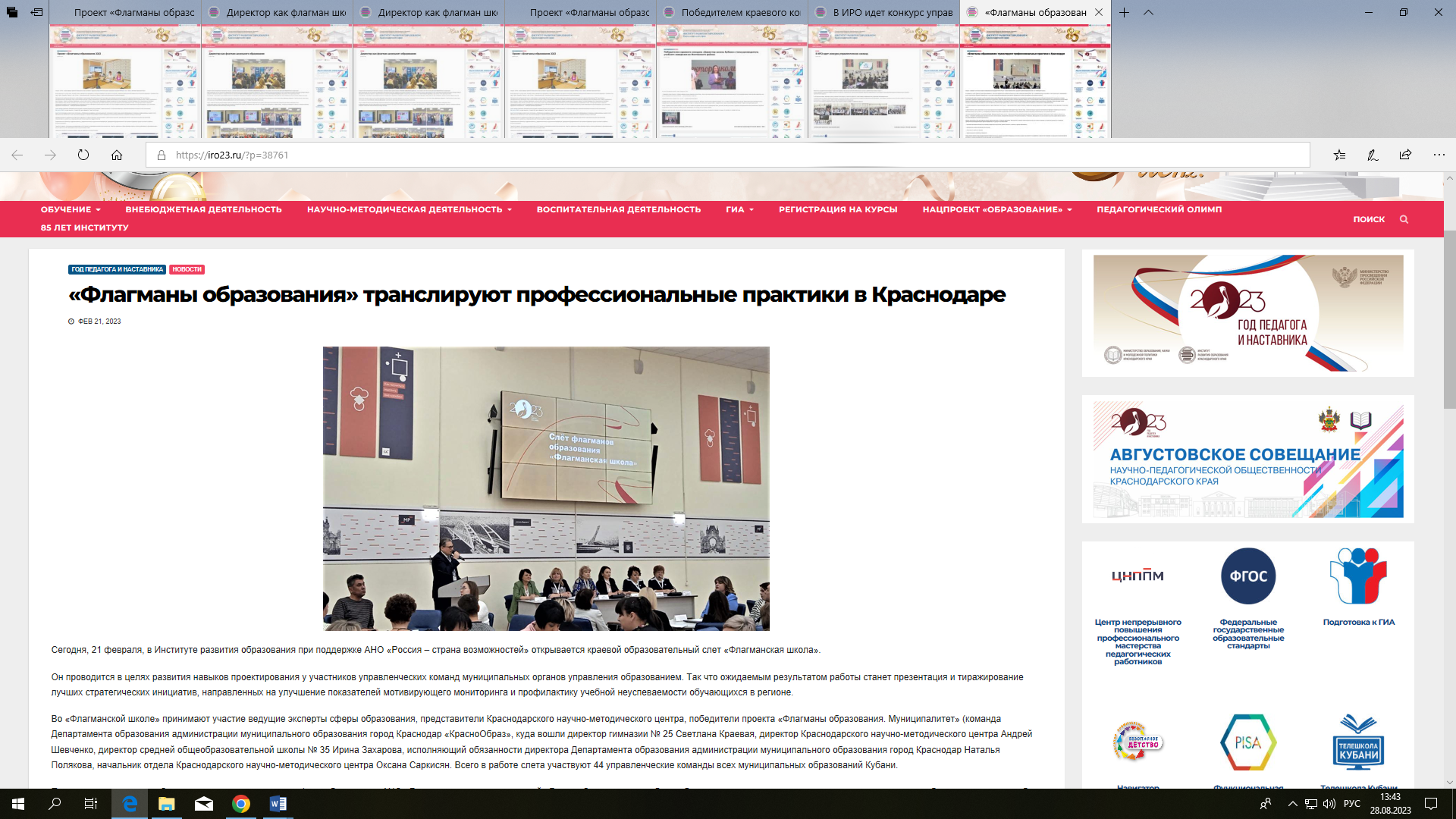Expand the ОБУЧЕНИЕ dropdown menu
The width and height of the screenshot is (1456, 819).
(71, 209)
